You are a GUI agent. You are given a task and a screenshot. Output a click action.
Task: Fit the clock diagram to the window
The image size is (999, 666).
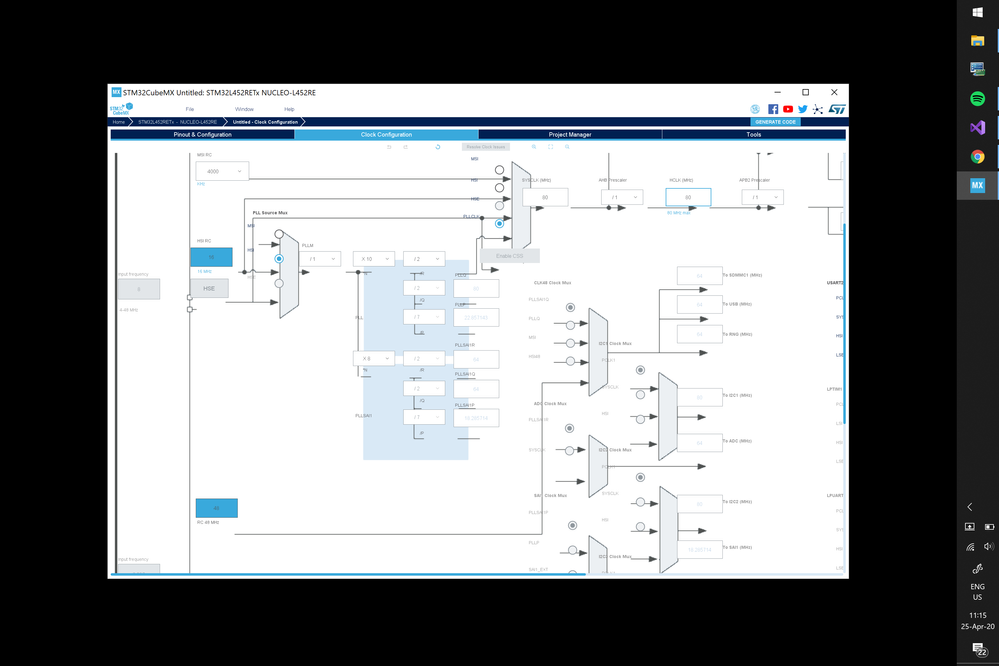(550, 147)
